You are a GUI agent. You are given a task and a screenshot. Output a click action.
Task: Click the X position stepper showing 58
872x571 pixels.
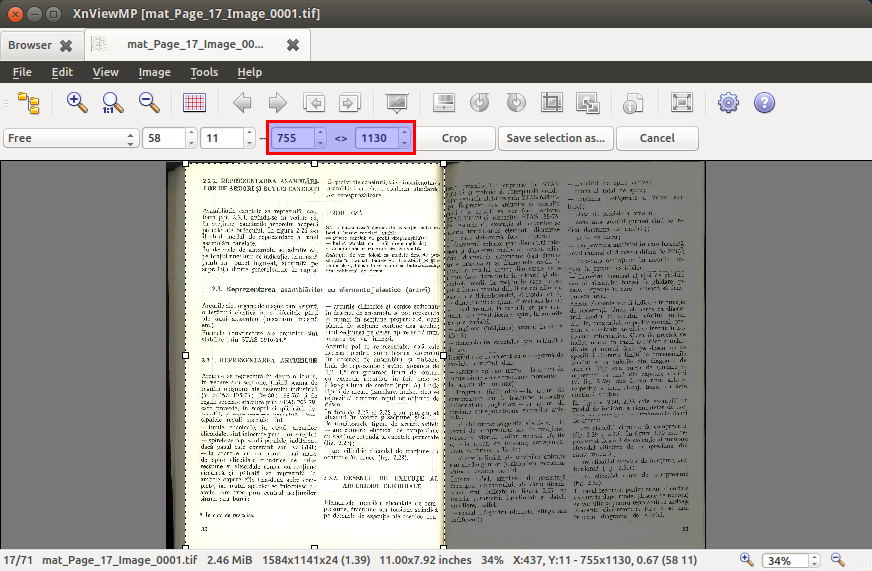pos(191,138)
